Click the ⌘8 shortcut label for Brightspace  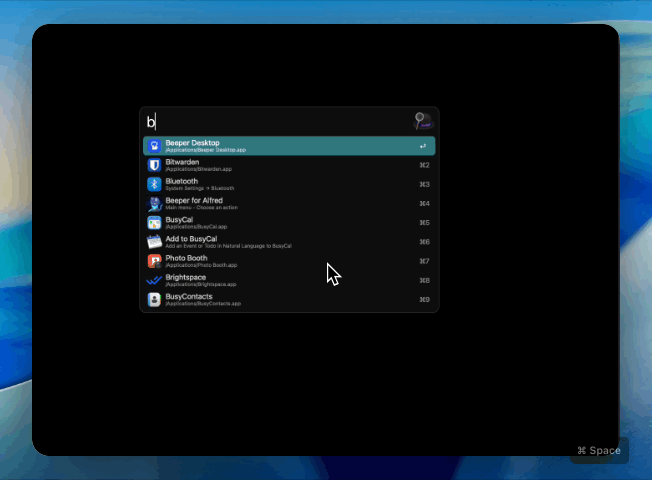pos(424,280)
